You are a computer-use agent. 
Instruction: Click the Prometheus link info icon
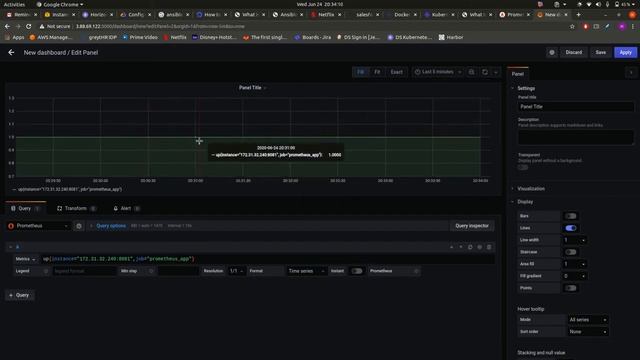point(416,271)
